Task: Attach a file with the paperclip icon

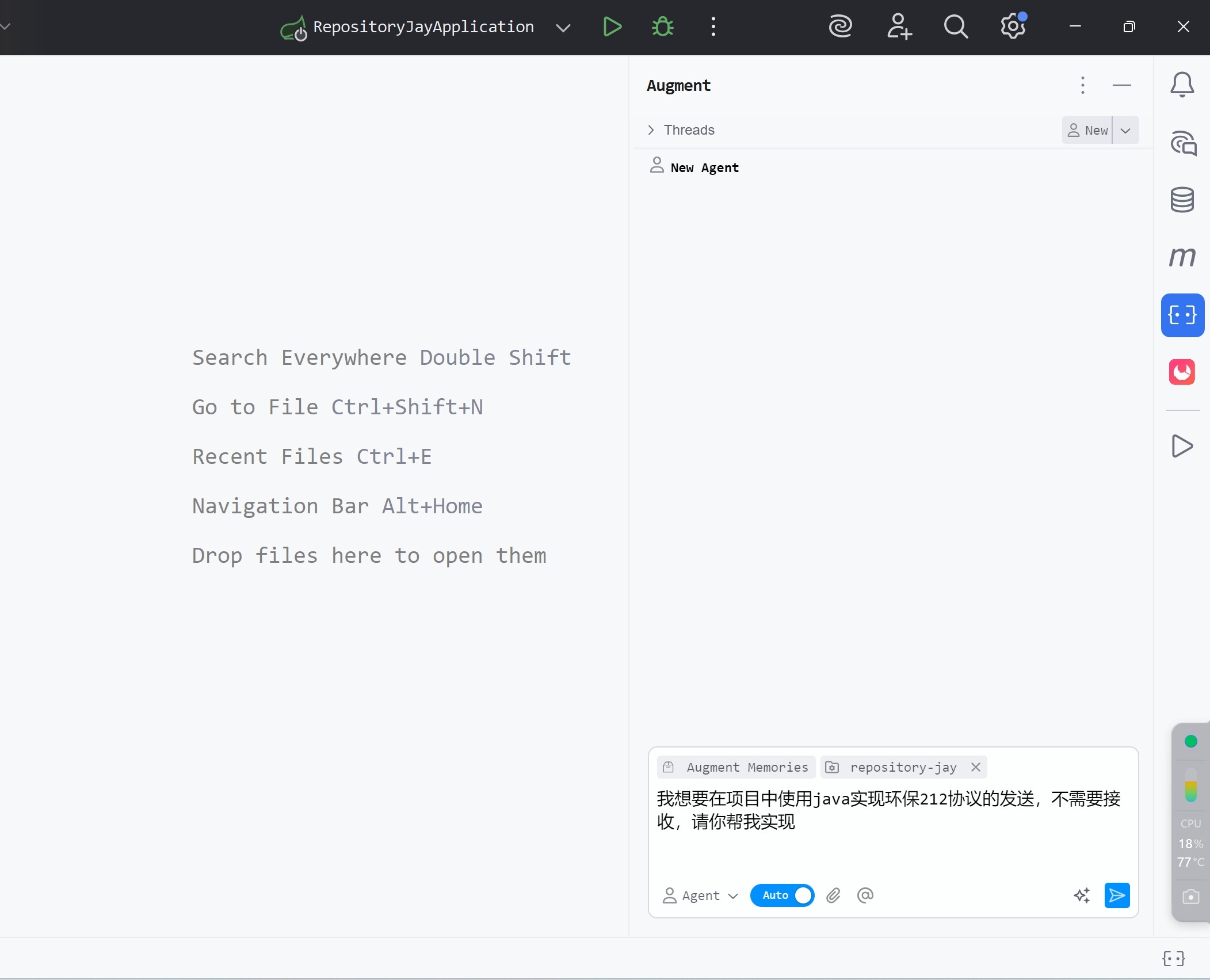Action: (x=833, y=895)
